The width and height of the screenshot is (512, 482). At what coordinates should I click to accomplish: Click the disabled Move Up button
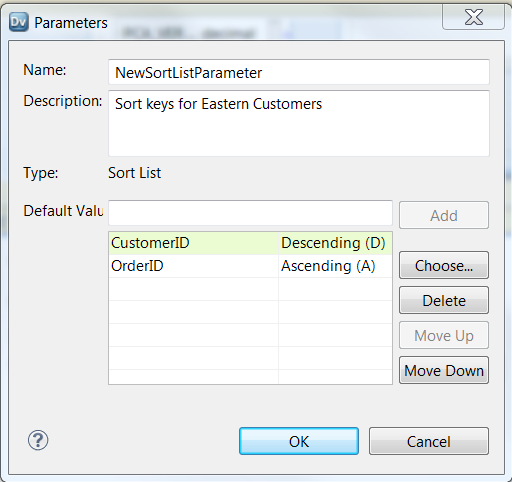pyautogui.click(x=444, y=335)
